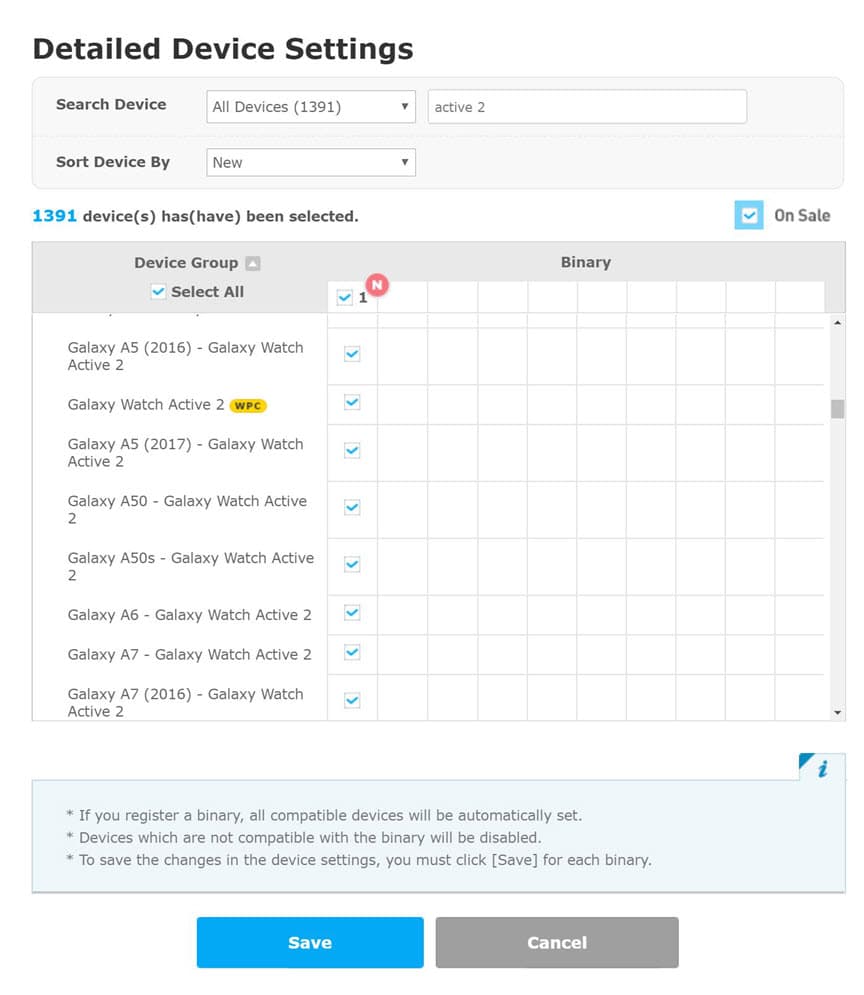Click the WPC badge on Galaxy Watch Active 2
This screenshot has height=995, width=864.
(x=248, y=405)
